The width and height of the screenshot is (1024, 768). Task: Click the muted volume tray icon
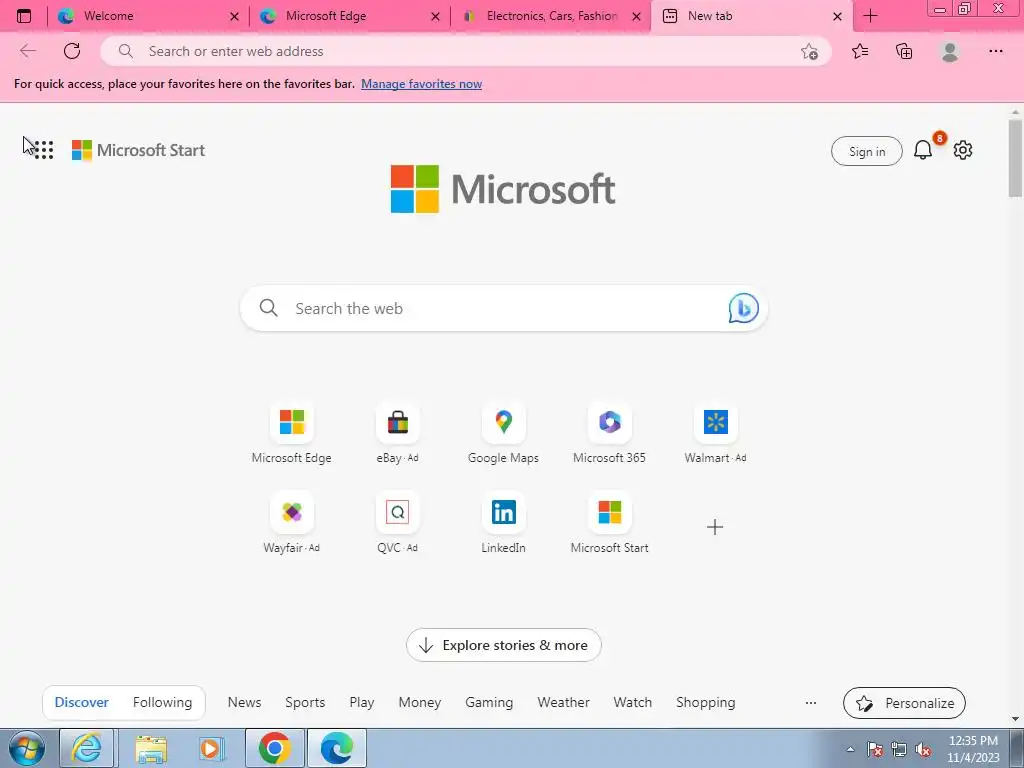click(923, 749)
